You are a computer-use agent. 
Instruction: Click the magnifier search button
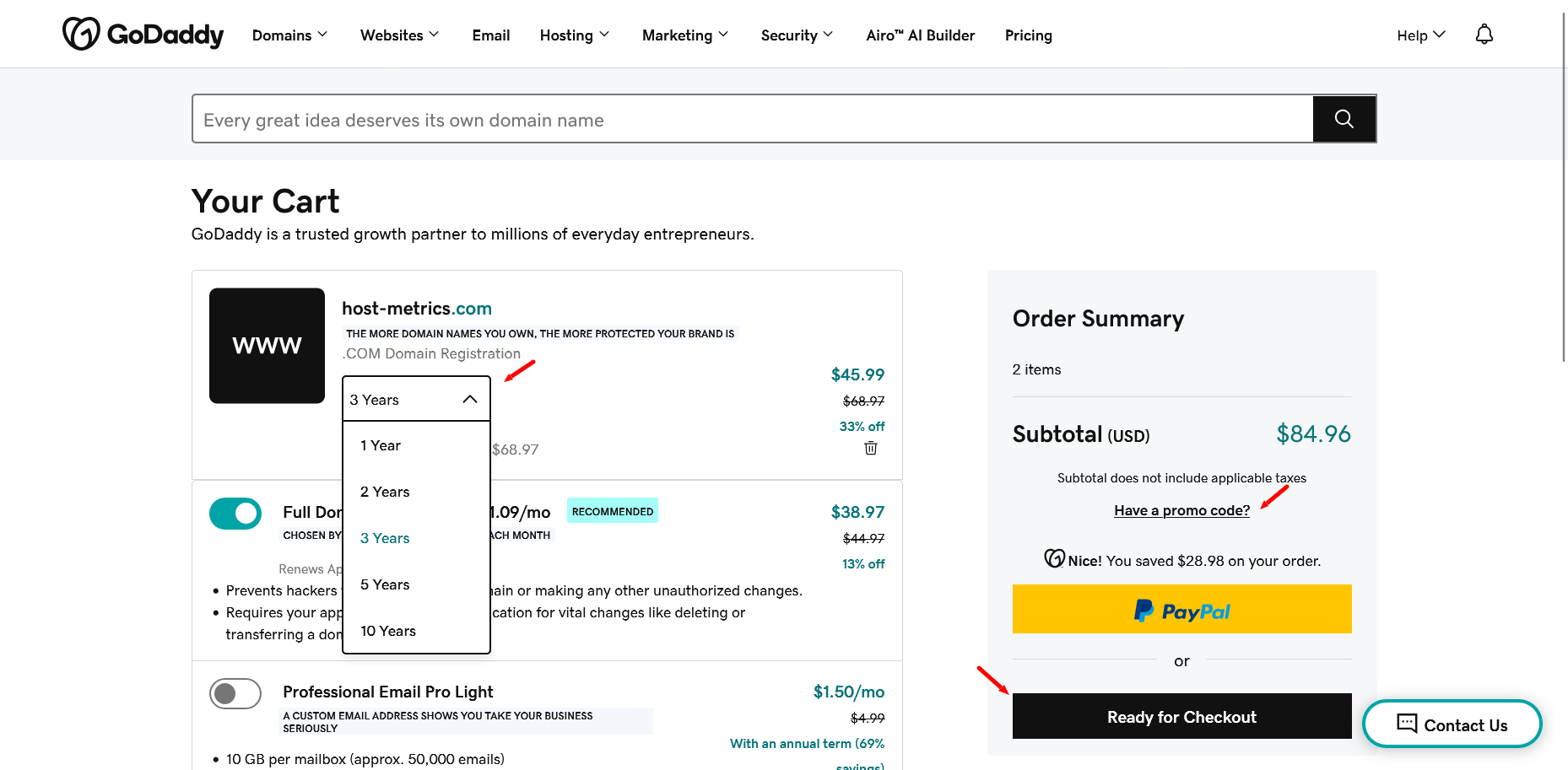1344,119
